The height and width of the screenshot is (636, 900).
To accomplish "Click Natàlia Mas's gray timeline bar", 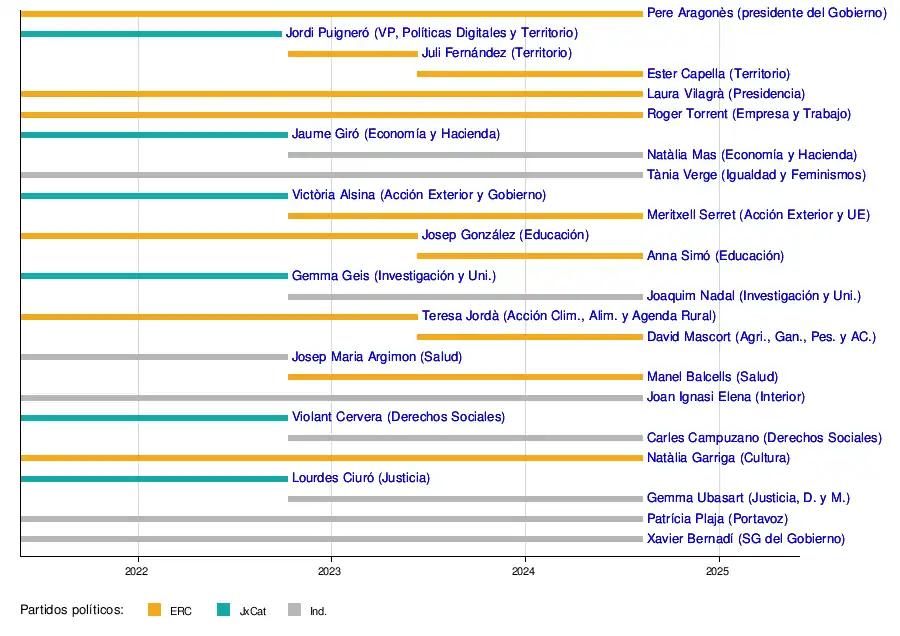I will 465,155.
